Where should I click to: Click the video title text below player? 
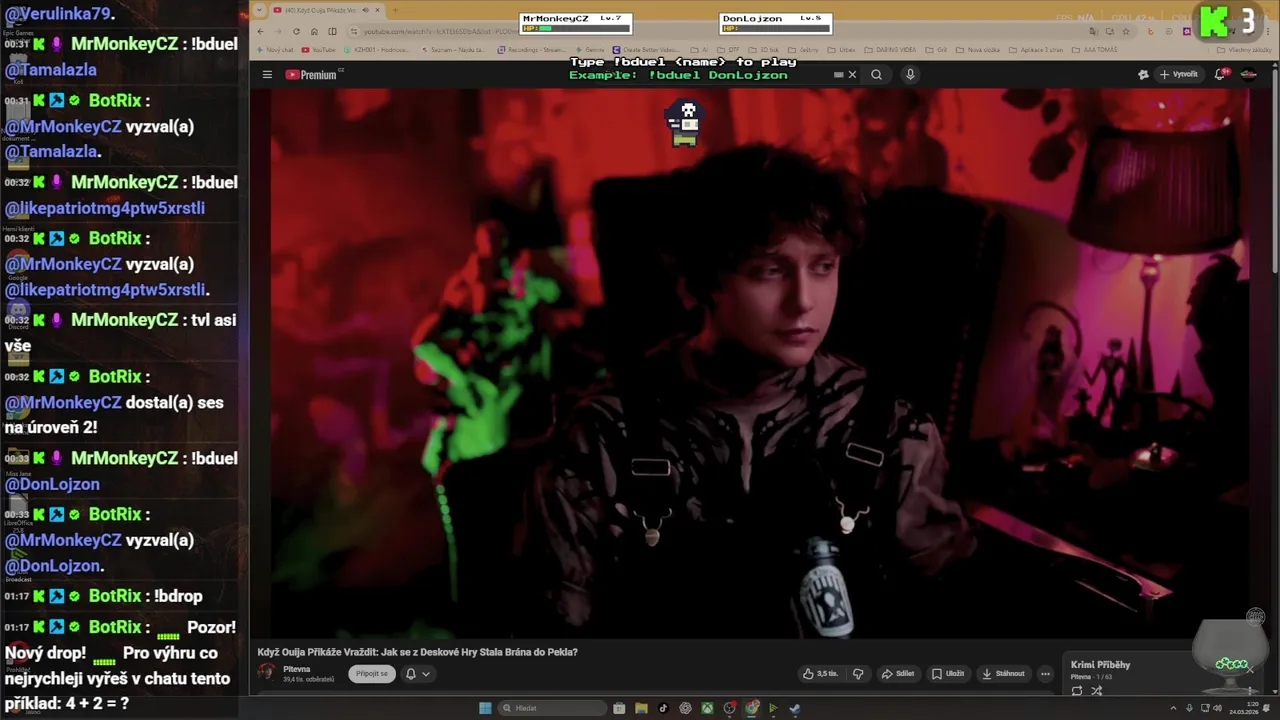click(x=417, y=652)
